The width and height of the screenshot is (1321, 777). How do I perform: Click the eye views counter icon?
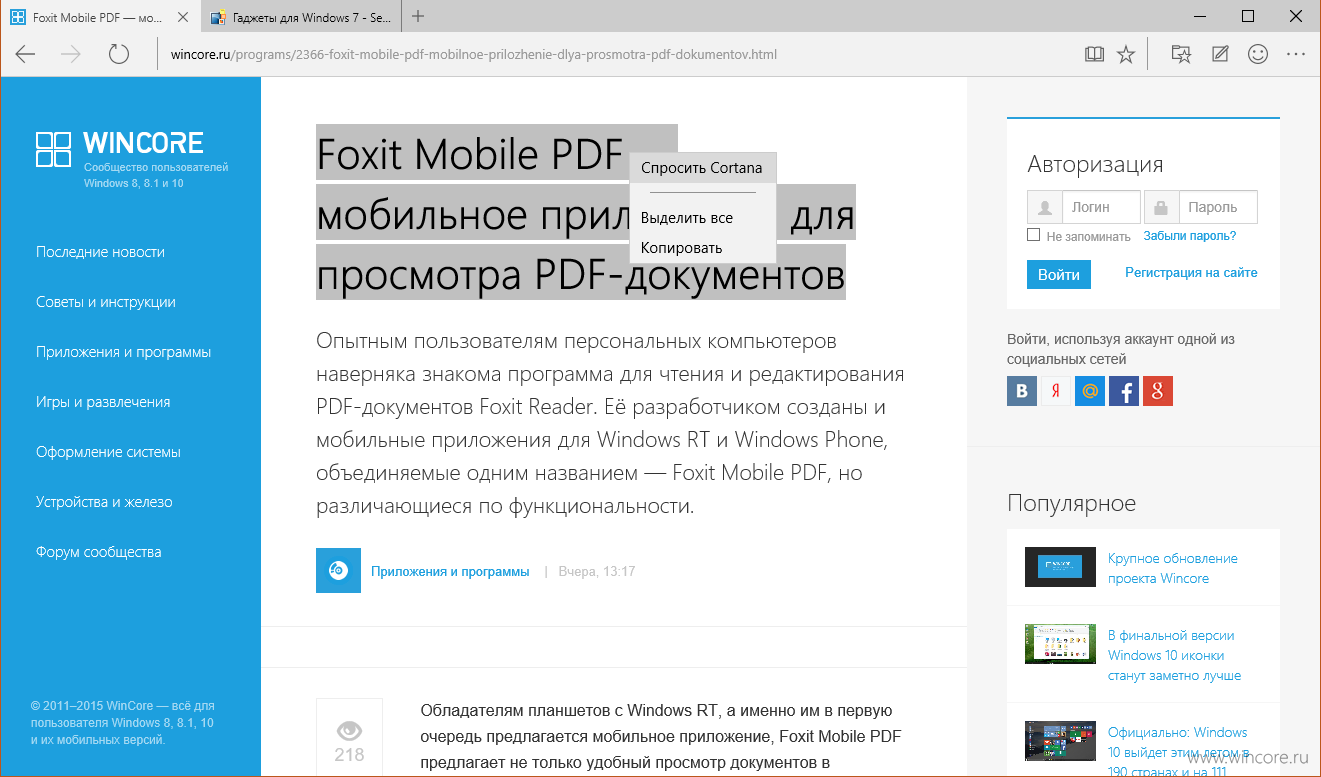pos(349,730)
